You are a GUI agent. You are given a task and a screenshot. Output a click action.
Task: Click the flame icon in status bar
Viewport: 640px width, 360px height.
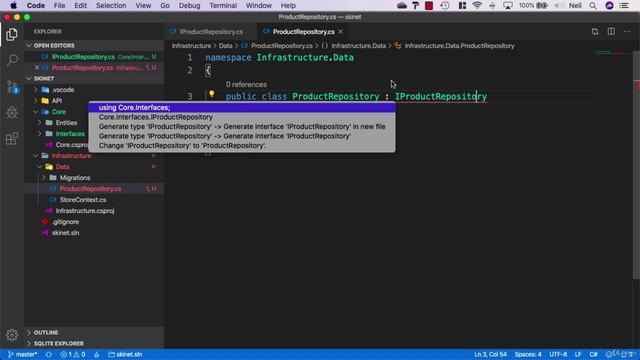(x=97, y=354)
